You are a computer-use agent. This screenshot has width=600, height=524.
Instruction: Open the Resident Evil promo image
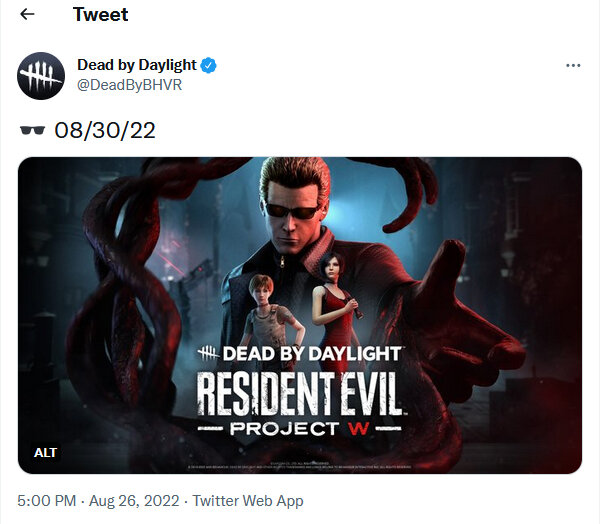300,315
